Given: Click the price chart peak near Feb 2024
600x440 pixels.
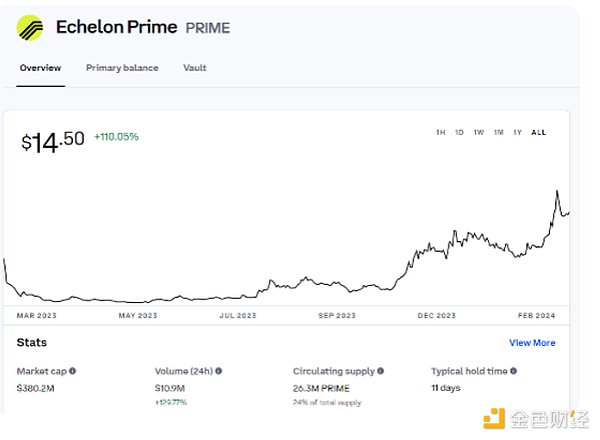Looking at the screenshot, I should [x=556, y=190].
